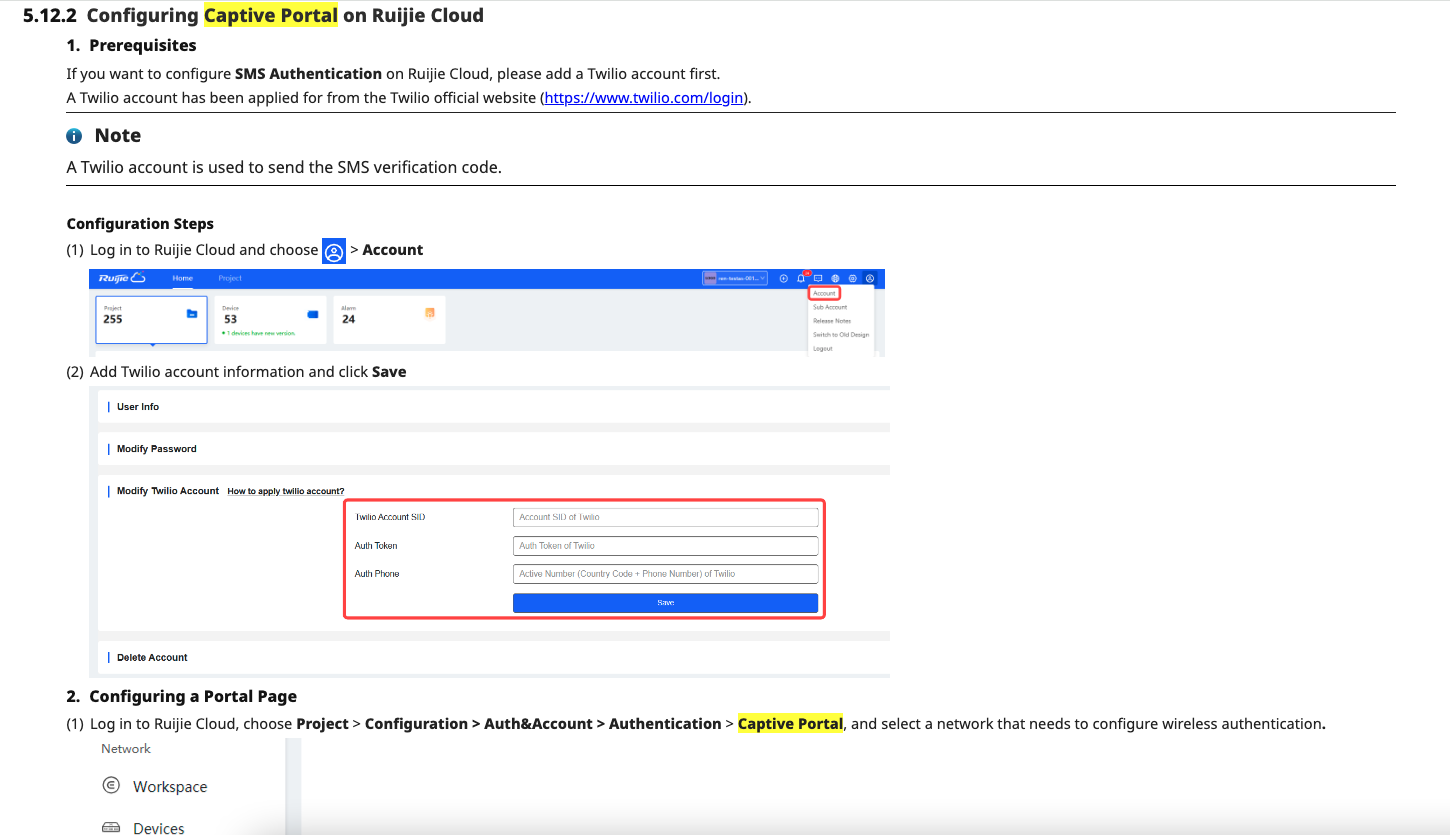The width and height of the screenshot is (1450, 835).
Task: Click the '5.12.2 Configuring Captive Portal' heading
Action: (x=253, y=16)
